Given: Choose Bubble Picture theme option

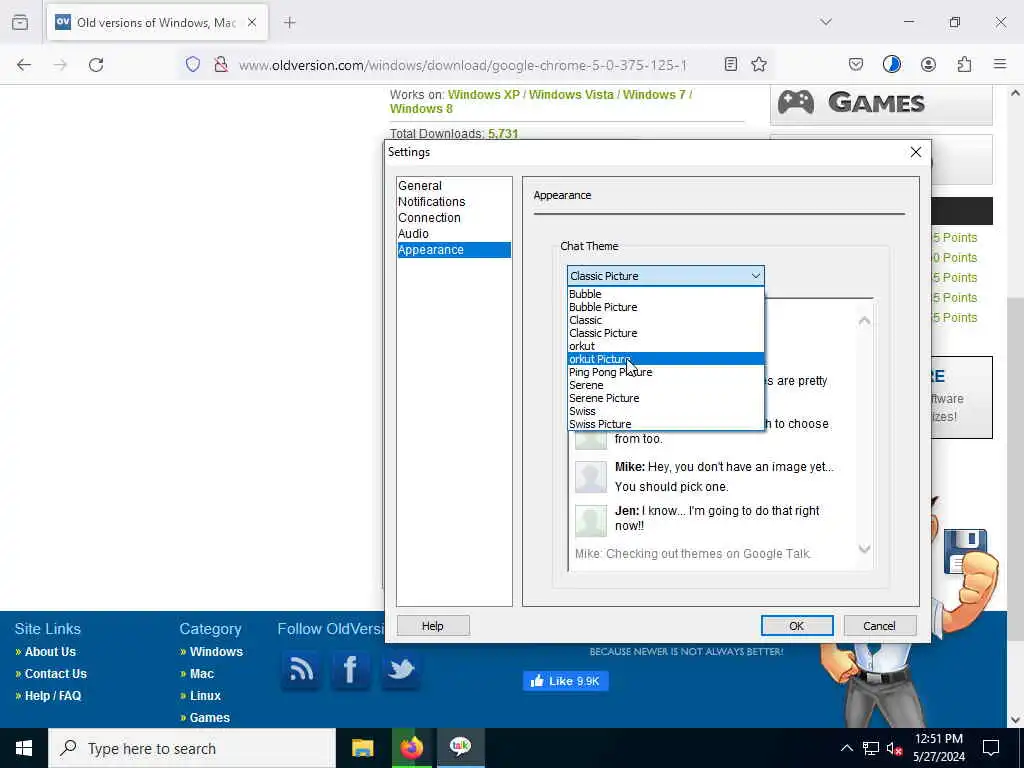Looking at the screenshot, I should tap(665, 307).
